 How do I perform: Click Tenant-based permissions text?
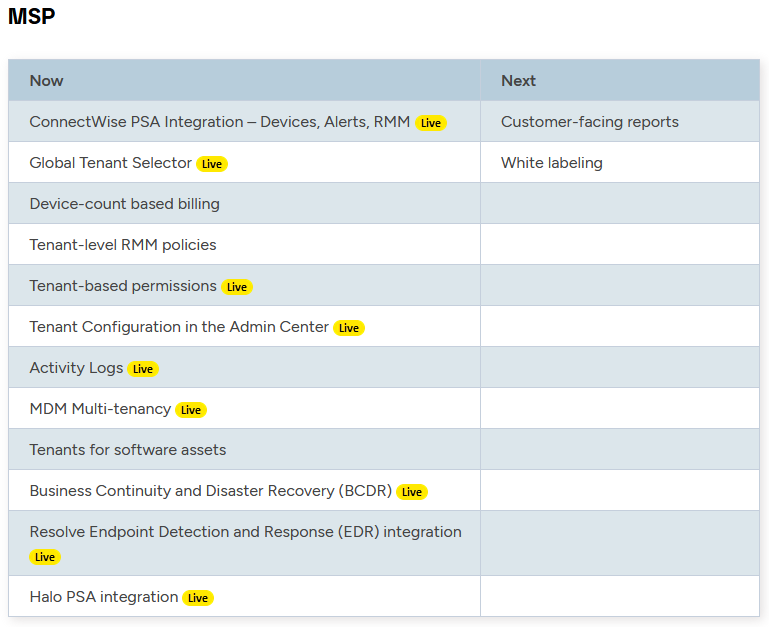tap(123, 286)
